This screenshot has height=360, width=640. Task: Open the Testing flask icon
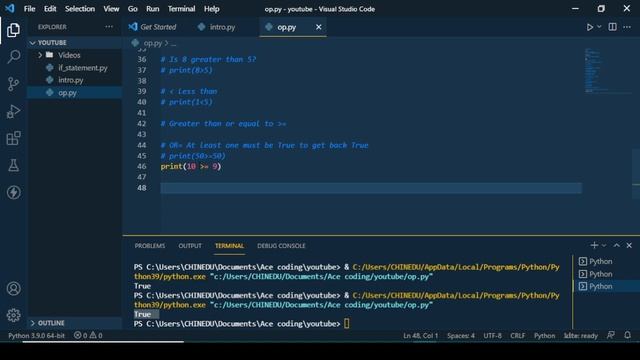pos(13,165)
